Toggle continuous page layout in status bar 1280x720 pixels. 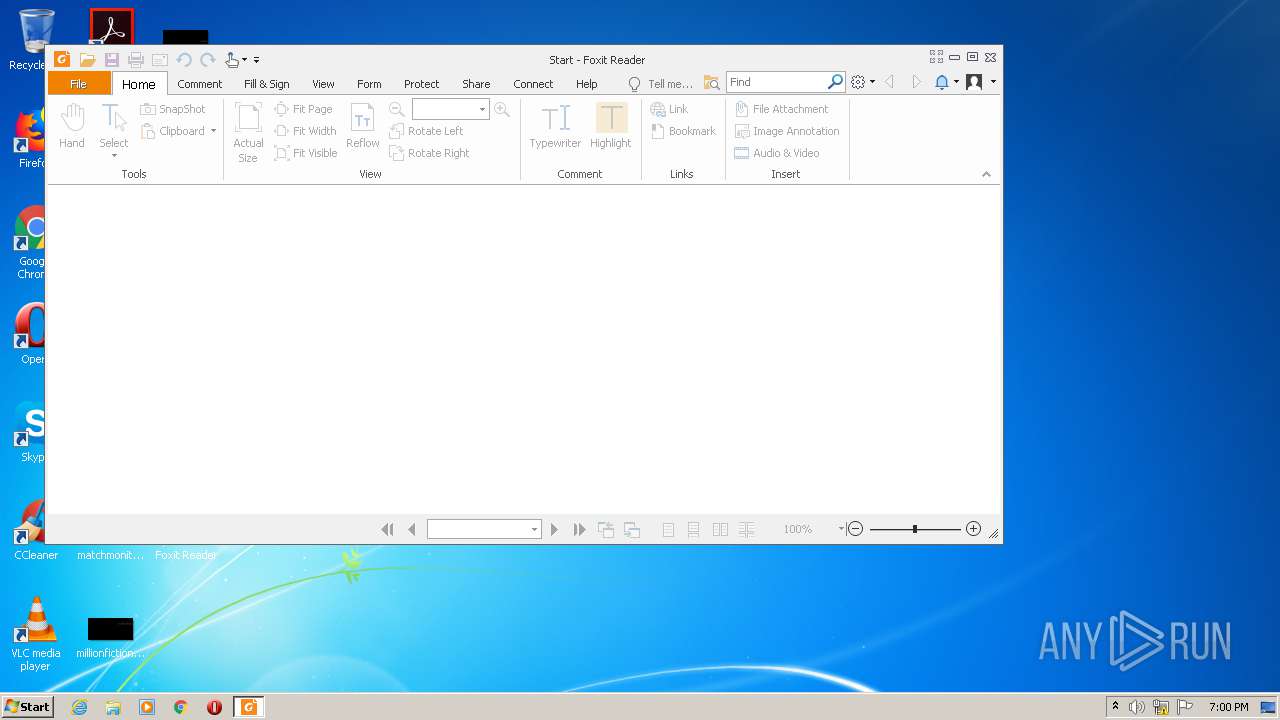(693, 529)
